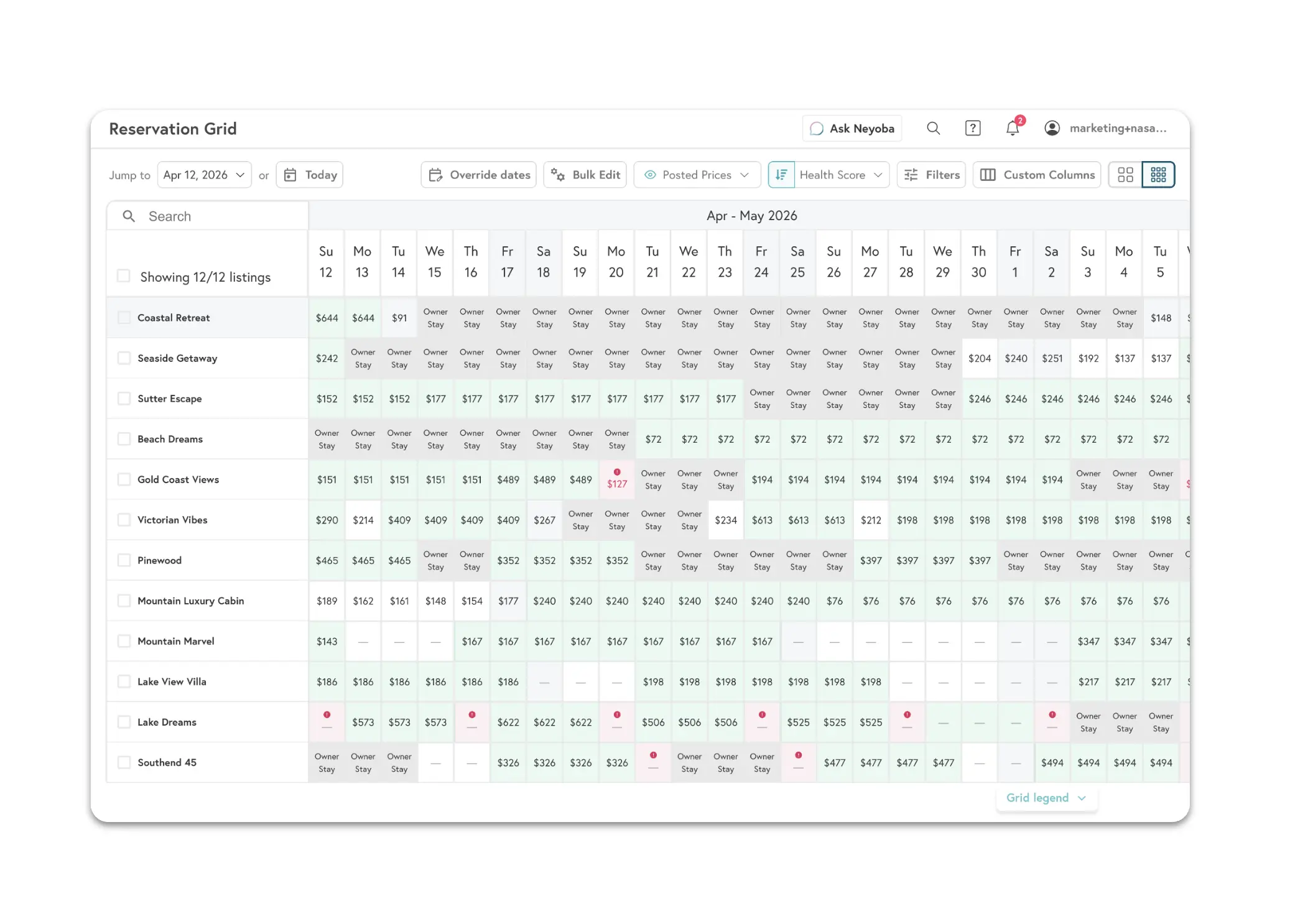This screenshot has height=924, width=1290.
Task: Tick the checkbox next to Lake Dreams
Action: tap(123, 722)
